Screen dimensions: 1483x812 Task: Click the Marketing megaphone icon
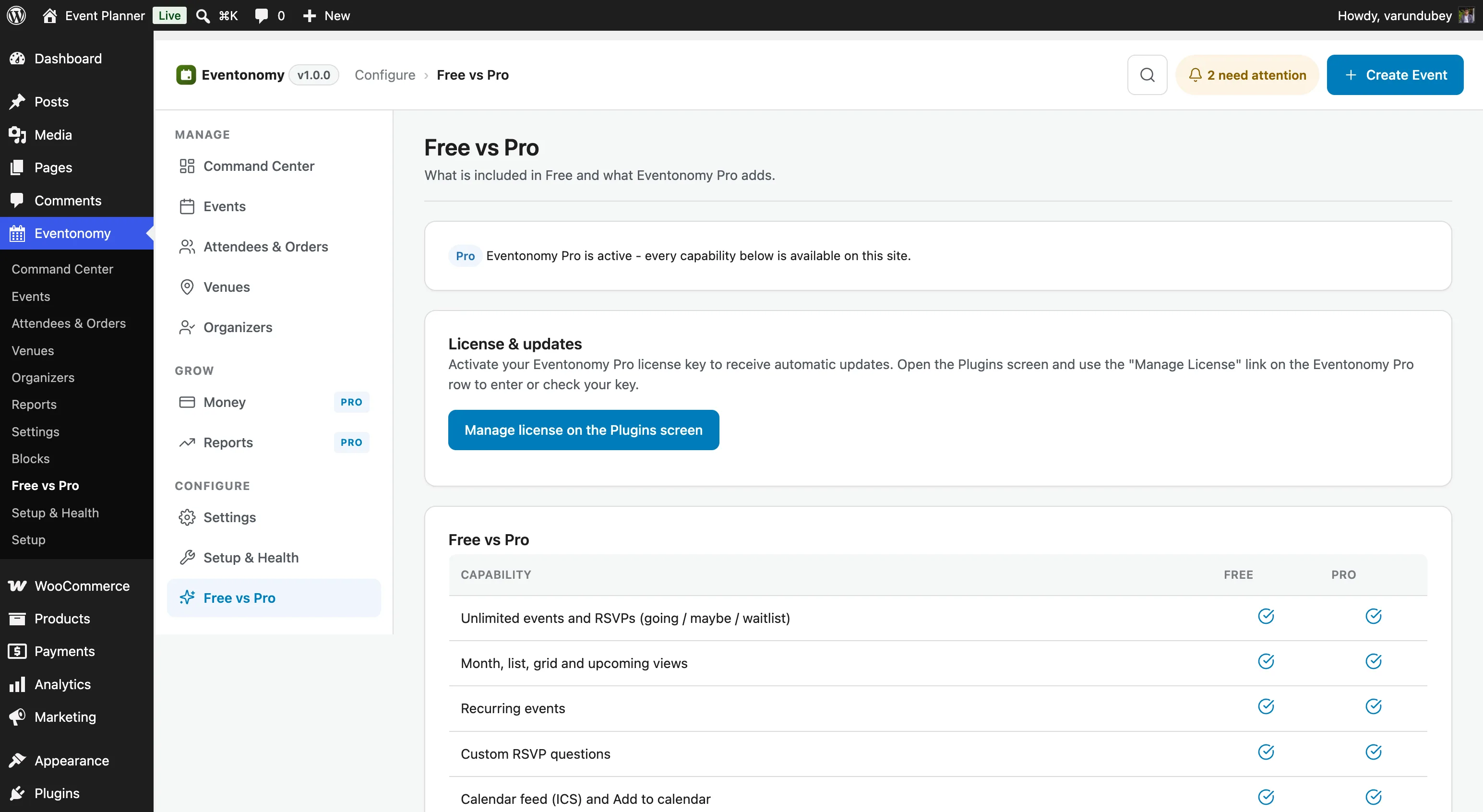[x=17, y=717]
